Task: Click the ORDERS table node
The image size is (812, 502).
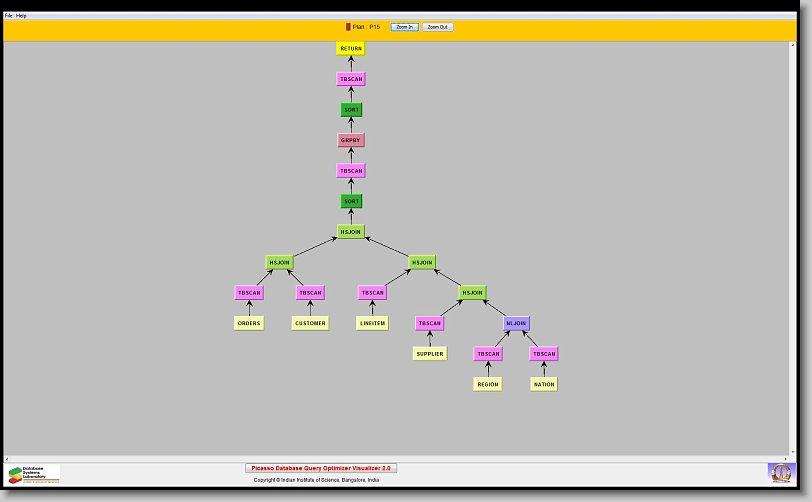Action: (249, 323)
